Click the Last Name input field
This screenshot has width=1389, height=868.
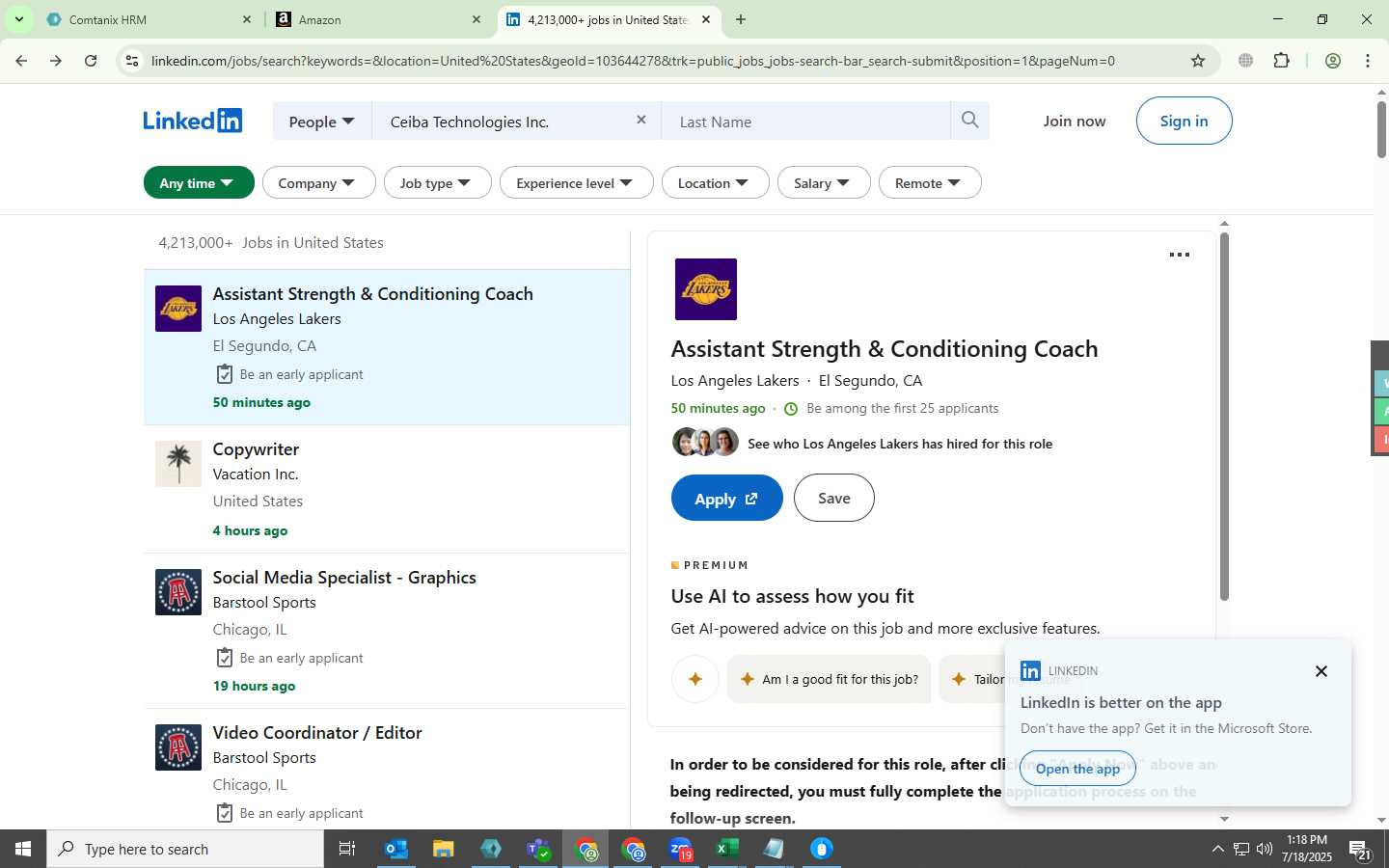(x=805, y=122)
